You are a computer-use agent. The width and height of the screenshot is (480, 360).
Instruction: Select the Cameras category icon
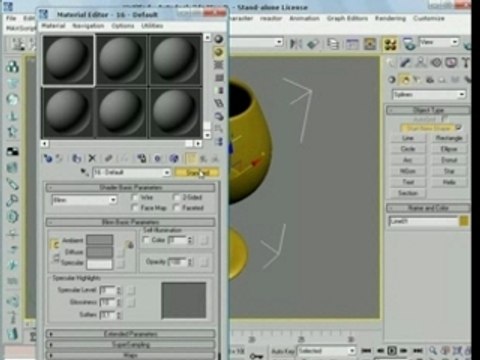430,80
